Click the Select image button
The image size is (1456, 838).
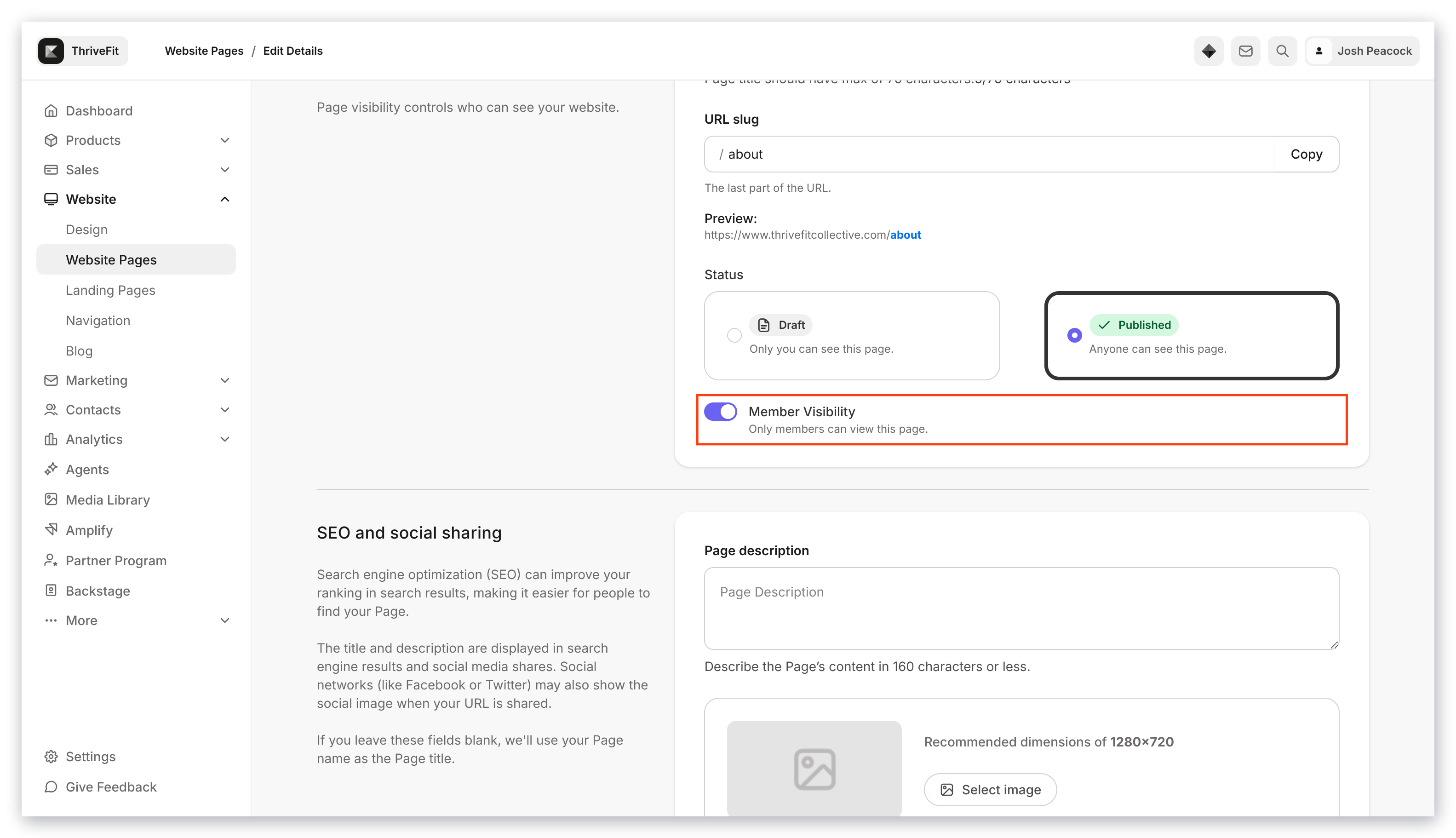click(990, 790)
